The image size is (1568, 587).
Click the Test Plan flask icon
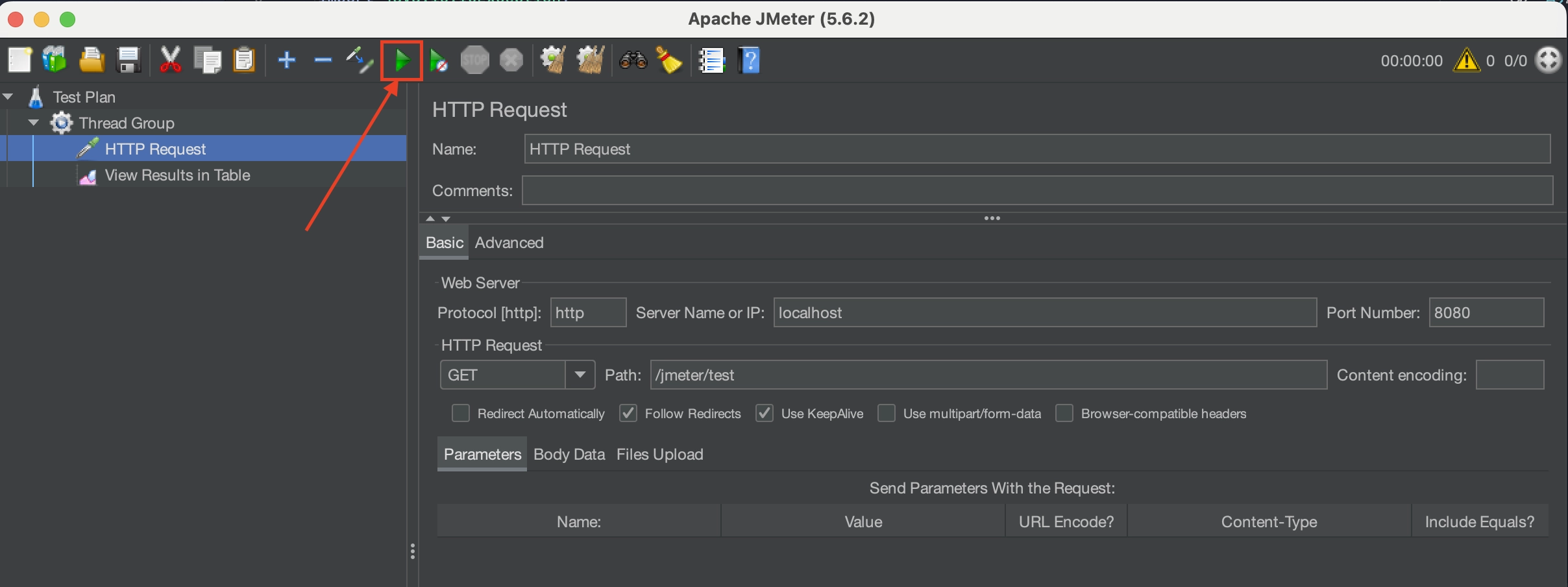click(x=36, y=97)
